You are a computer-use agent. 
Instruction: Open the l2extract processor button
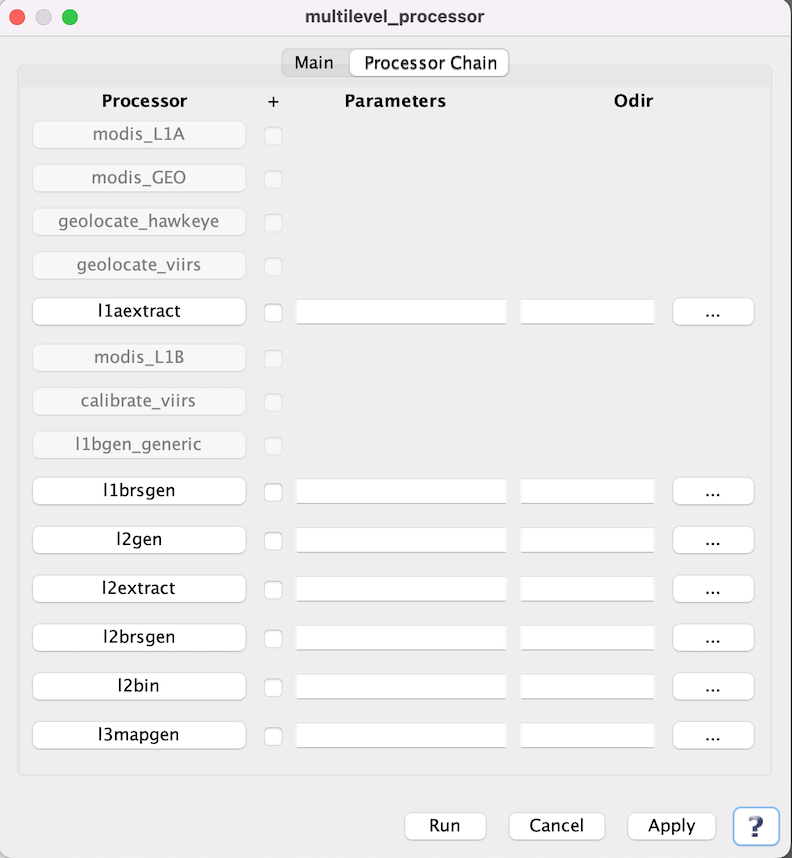click(139, 589)
